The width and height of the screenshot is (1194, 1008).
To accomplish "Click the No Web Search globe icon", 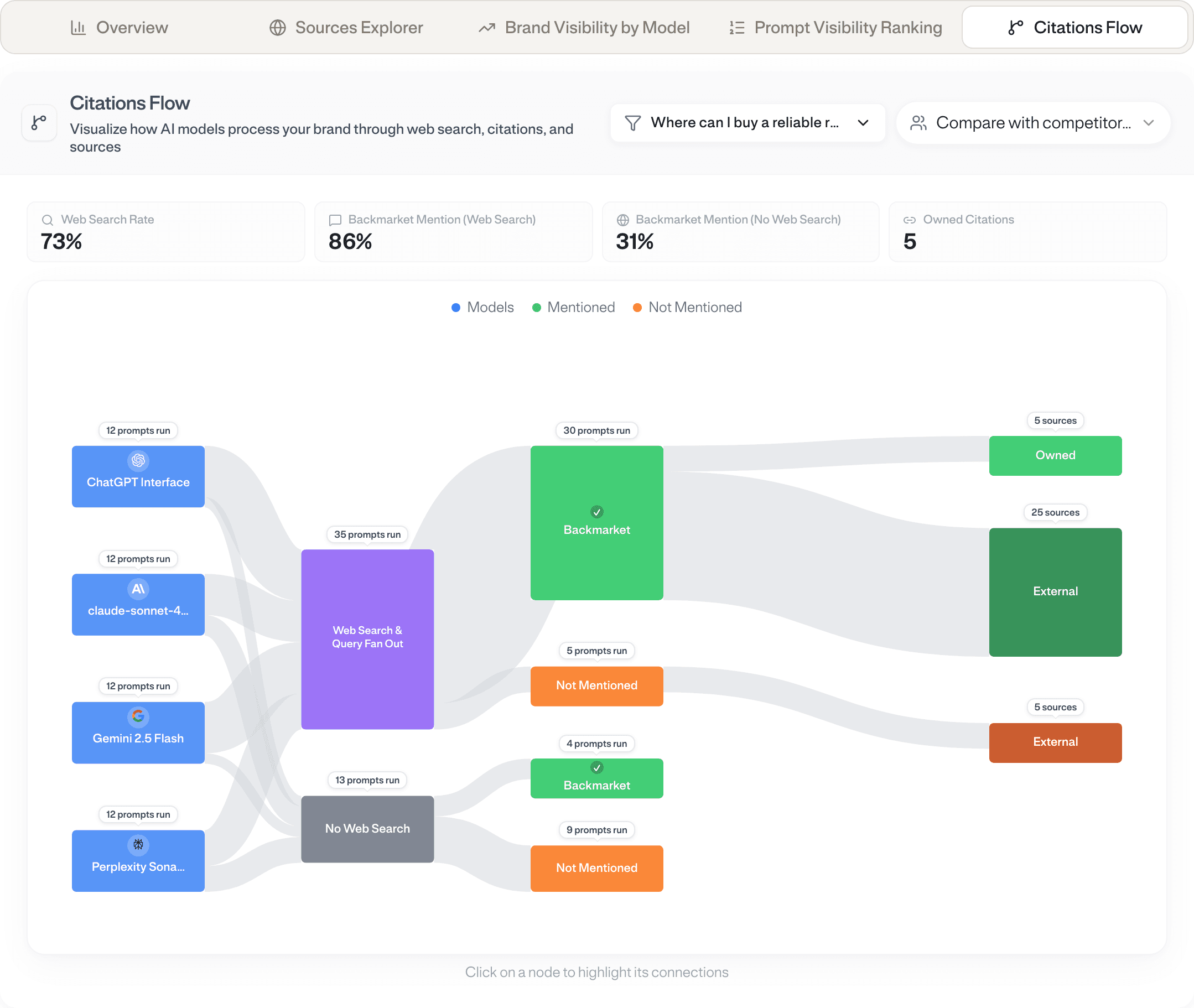I will pos(623,220).
